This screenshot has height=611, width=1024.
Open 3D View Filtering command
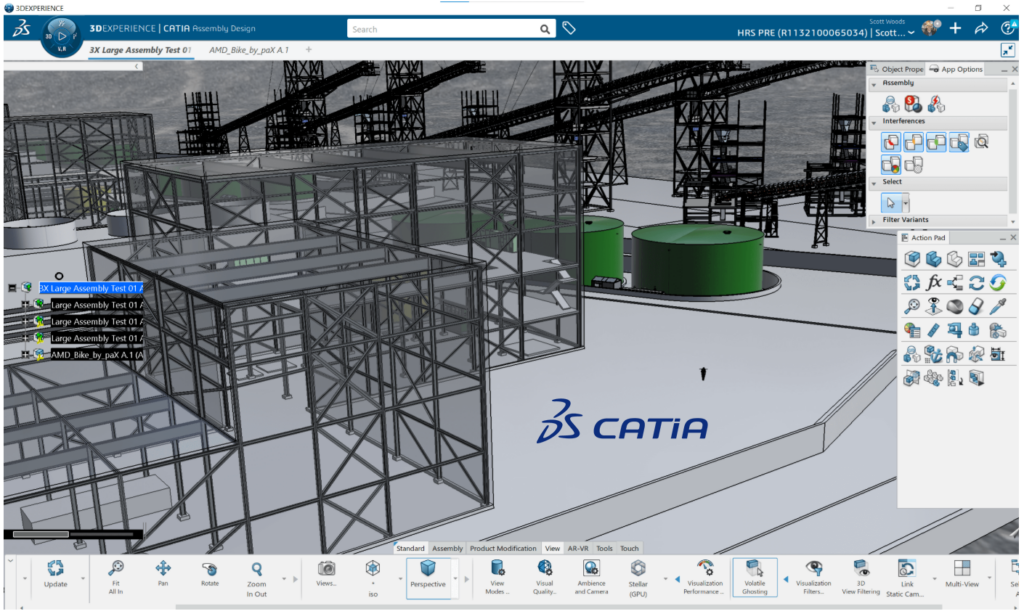coord(861,577)
